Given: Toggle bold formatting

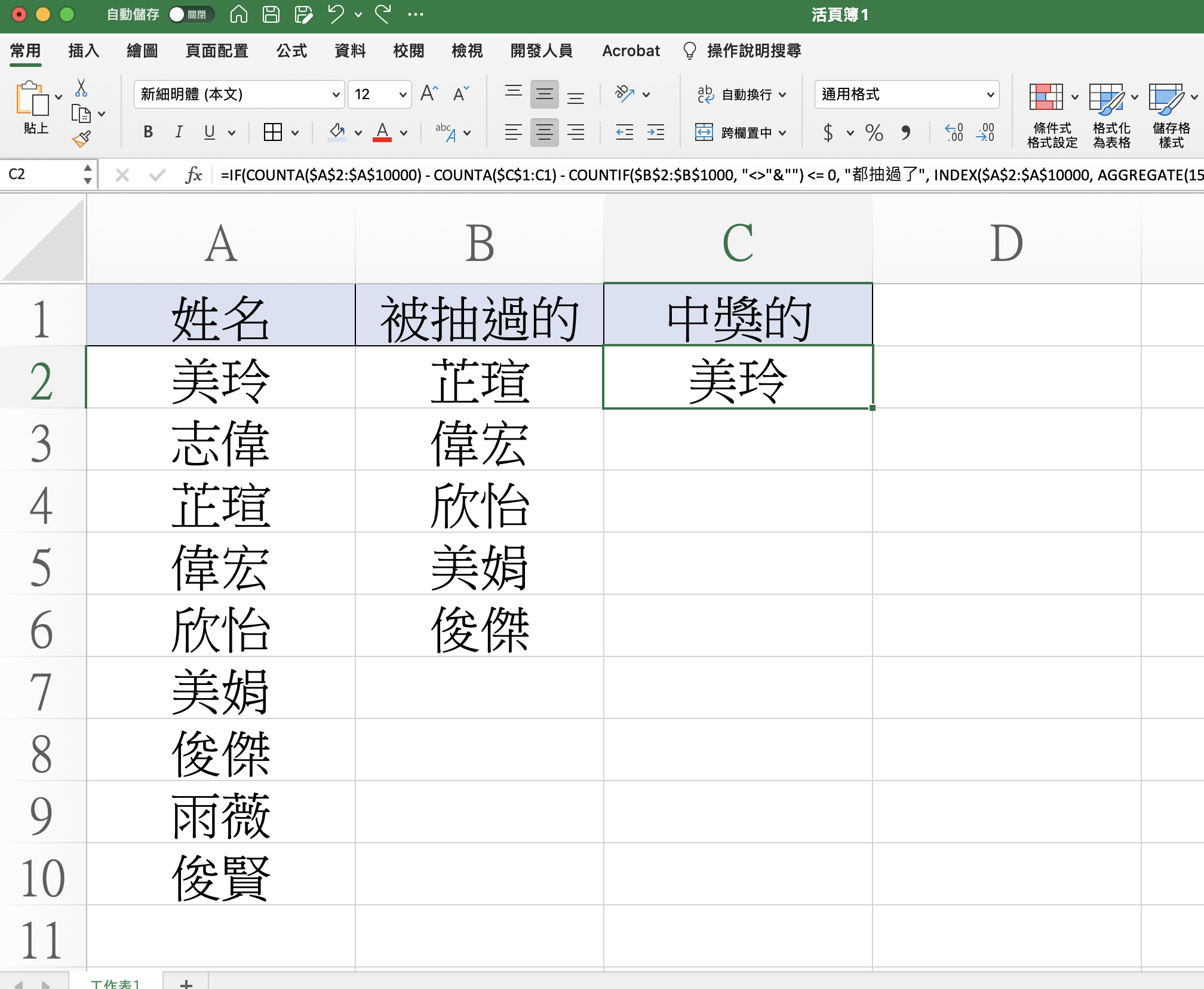Looking at the screenshot, I should 148,132.
